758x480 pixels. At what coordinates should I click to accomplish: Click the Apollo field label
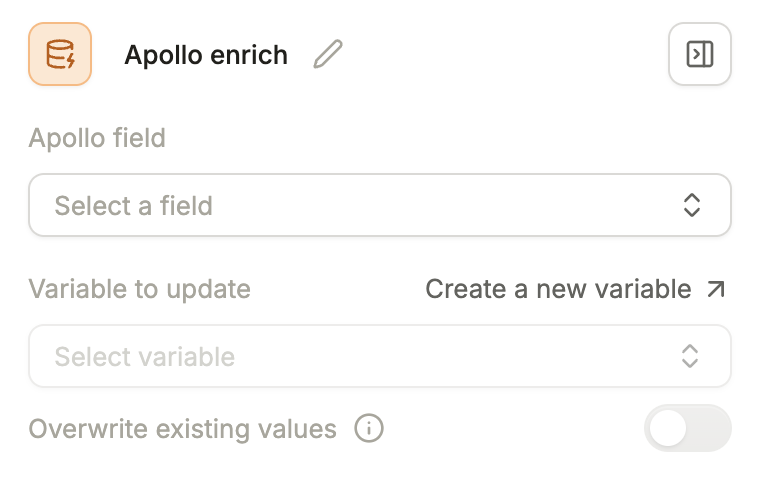(x=97, y=137)
